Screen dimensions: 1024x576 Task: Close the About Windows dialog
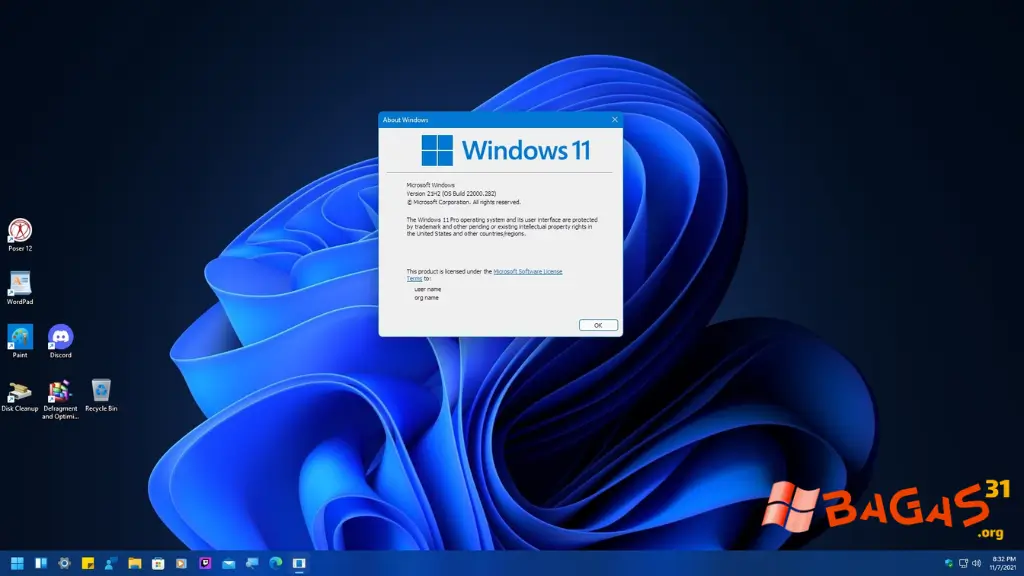[x=615, y=120]
